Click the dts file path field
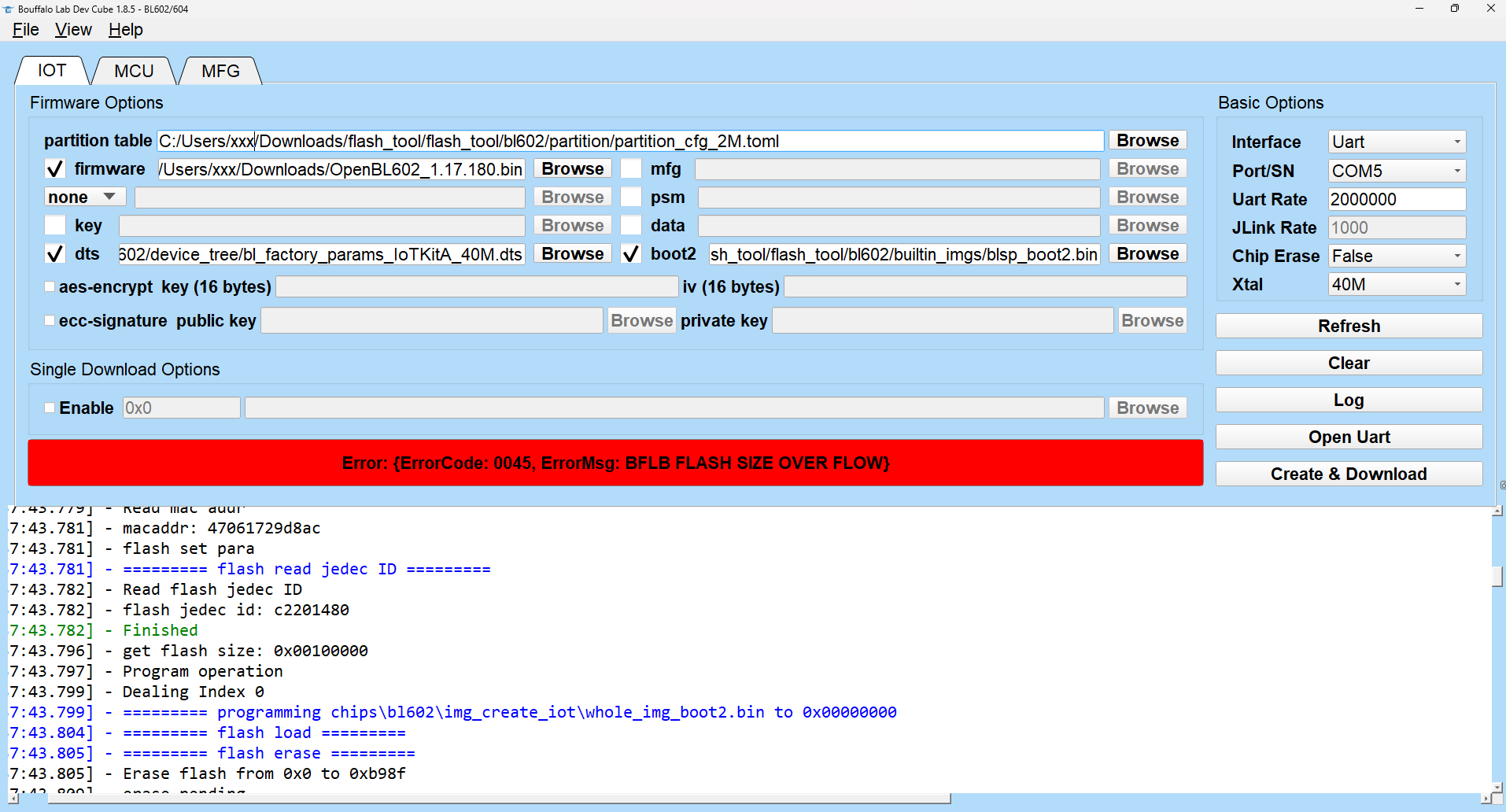The width and height of the screenshot is (1506, 812). click(x=322, y=254)
